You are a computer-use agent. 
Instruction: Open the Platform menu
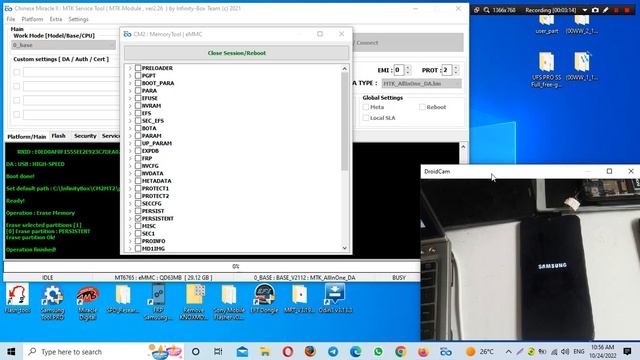(32, 19)
